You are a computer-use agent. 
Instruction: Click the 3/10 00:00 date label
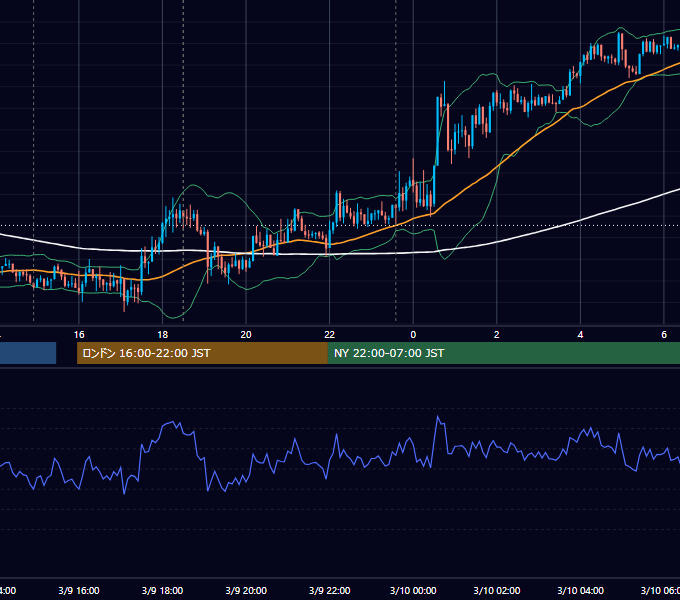click(413, 590)
